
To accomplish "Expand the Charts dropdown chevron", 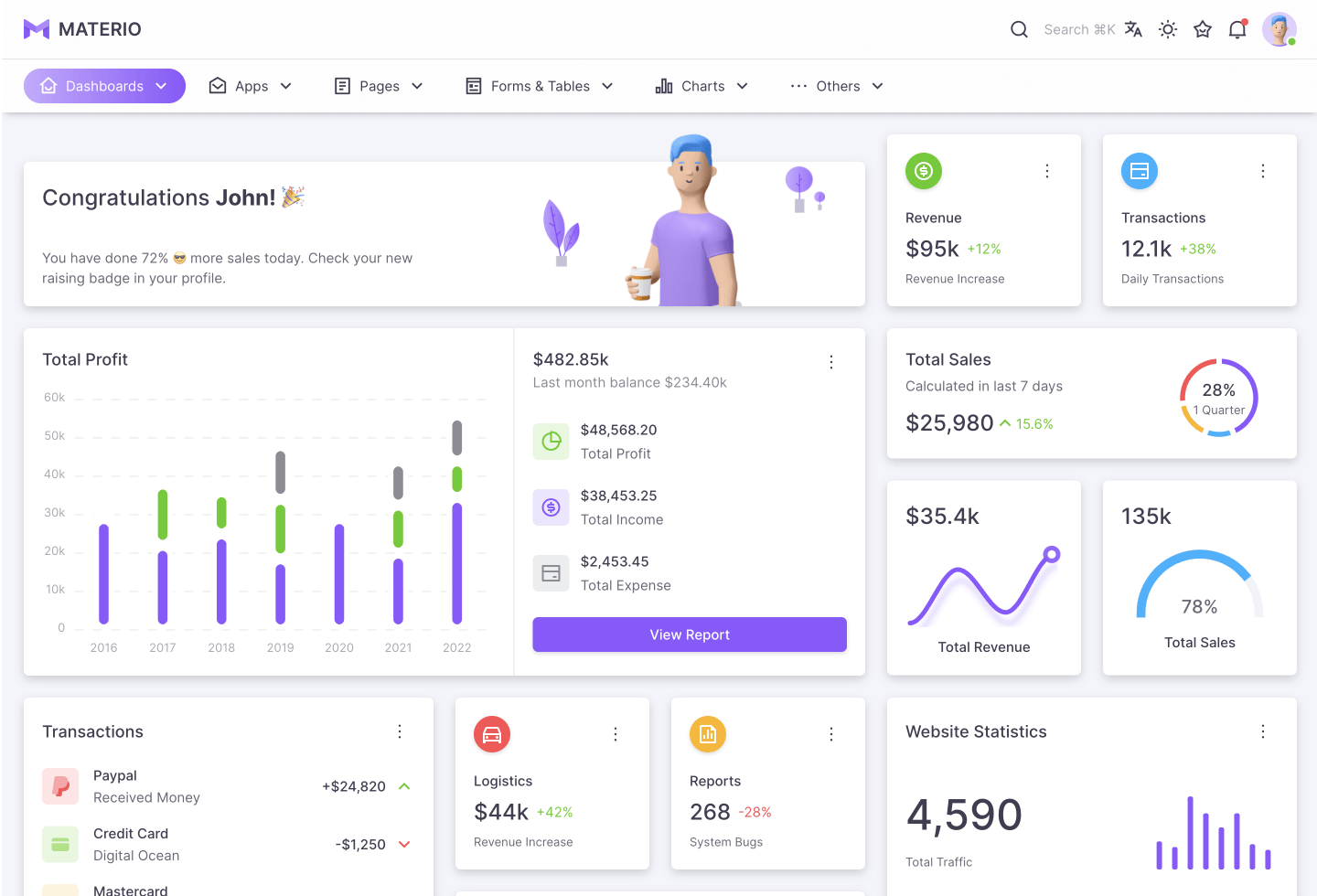I will (x=742, y=86).
